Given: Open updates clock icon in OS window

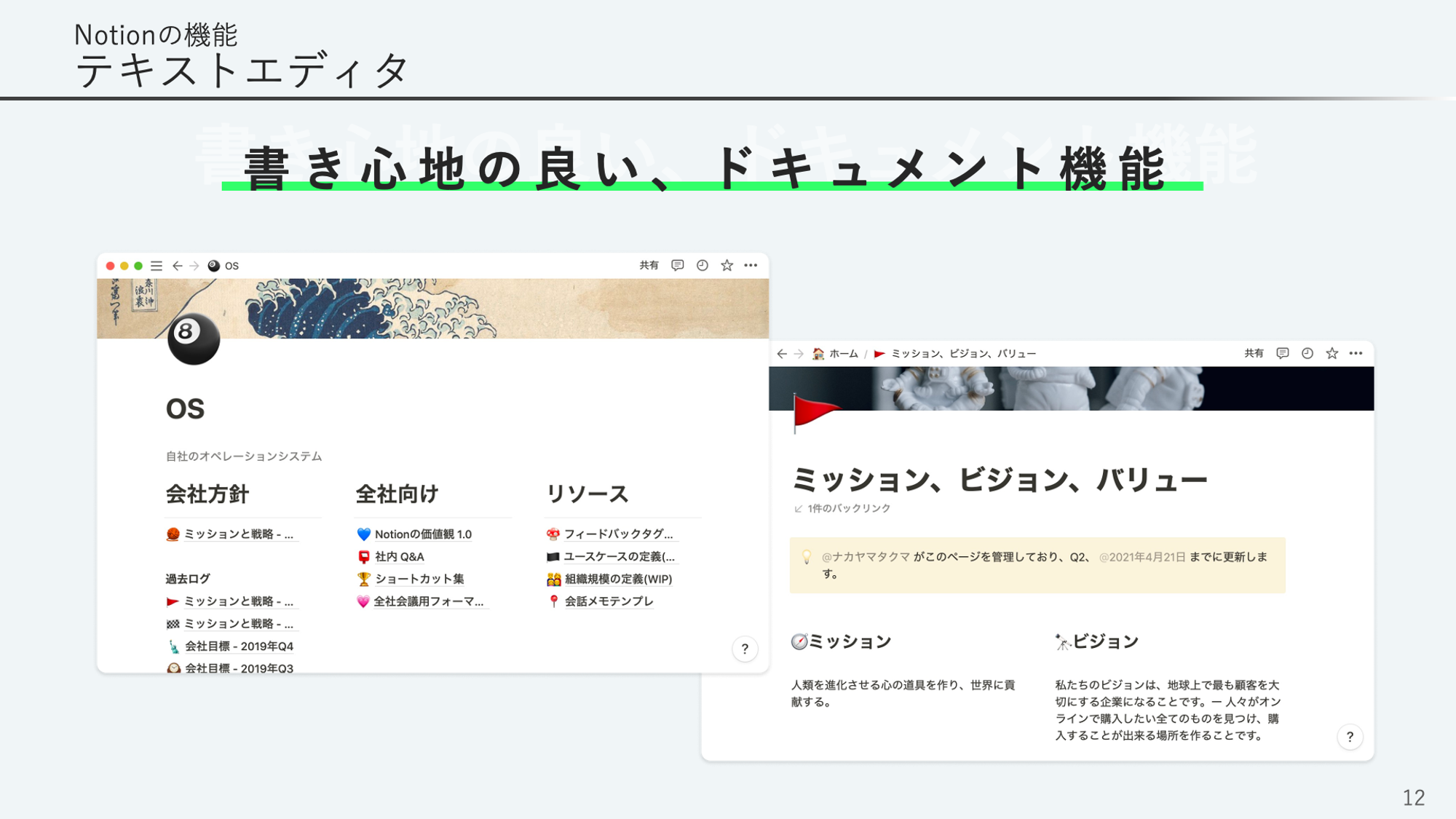Looking at the screenshot, I should click(702, 266).
